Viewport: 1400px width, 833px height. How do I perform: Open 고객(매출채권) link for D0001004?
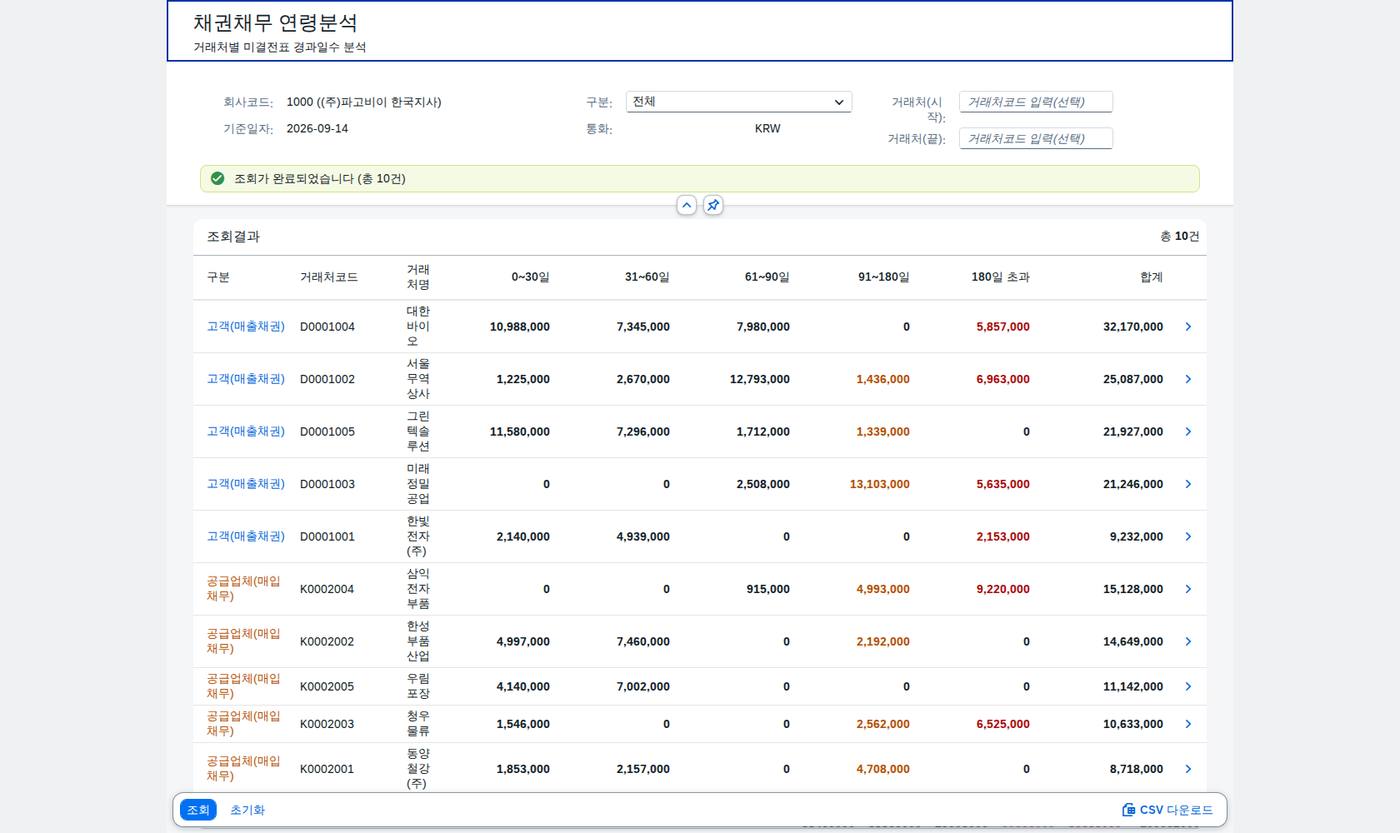[x=246, y=327]
